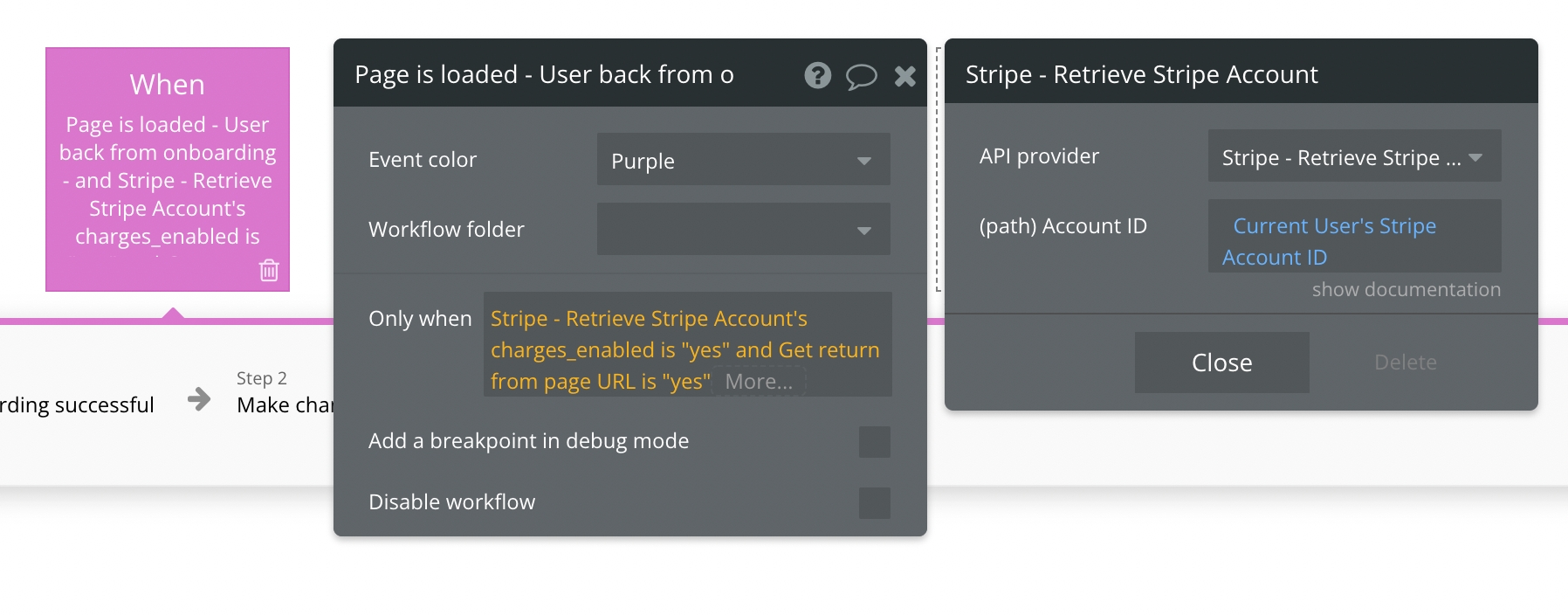The image size is (1568, 615).
Task: Click the arrow icon between steps
Action: (199, 398)
